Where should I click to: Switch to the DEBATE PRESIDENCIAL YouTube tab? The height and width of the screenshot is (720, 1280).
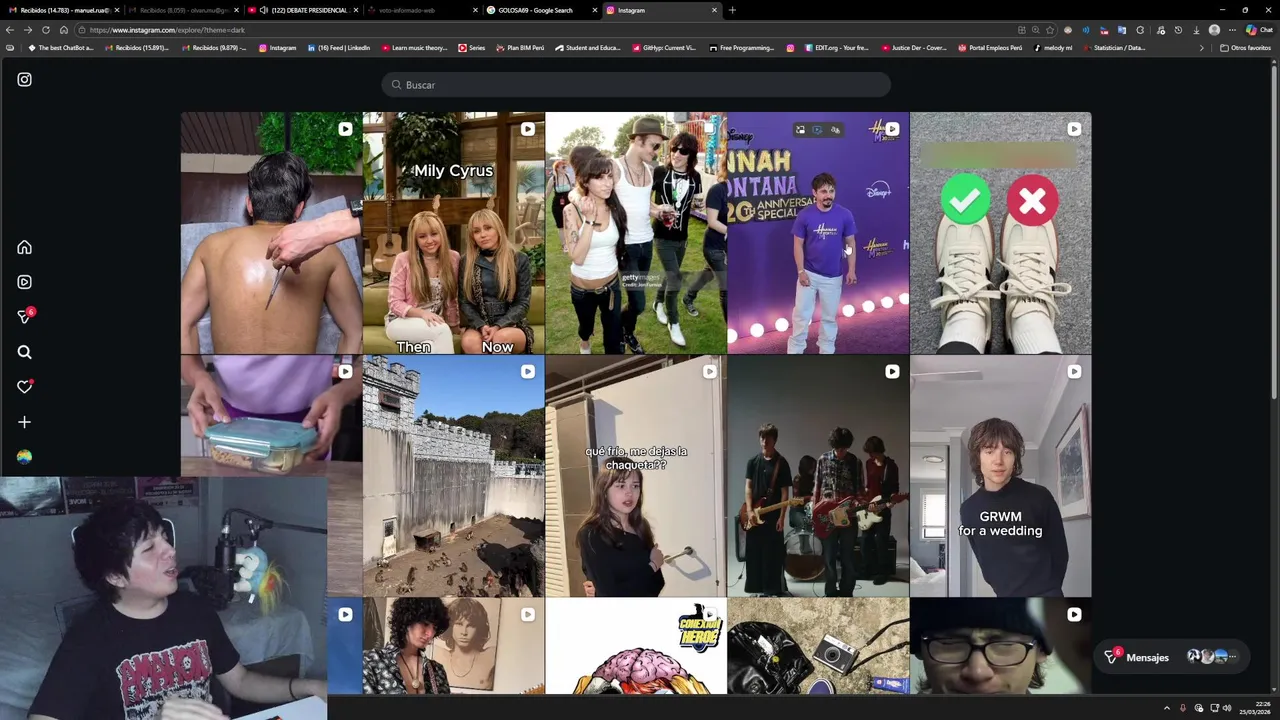(x=300, y=10)
